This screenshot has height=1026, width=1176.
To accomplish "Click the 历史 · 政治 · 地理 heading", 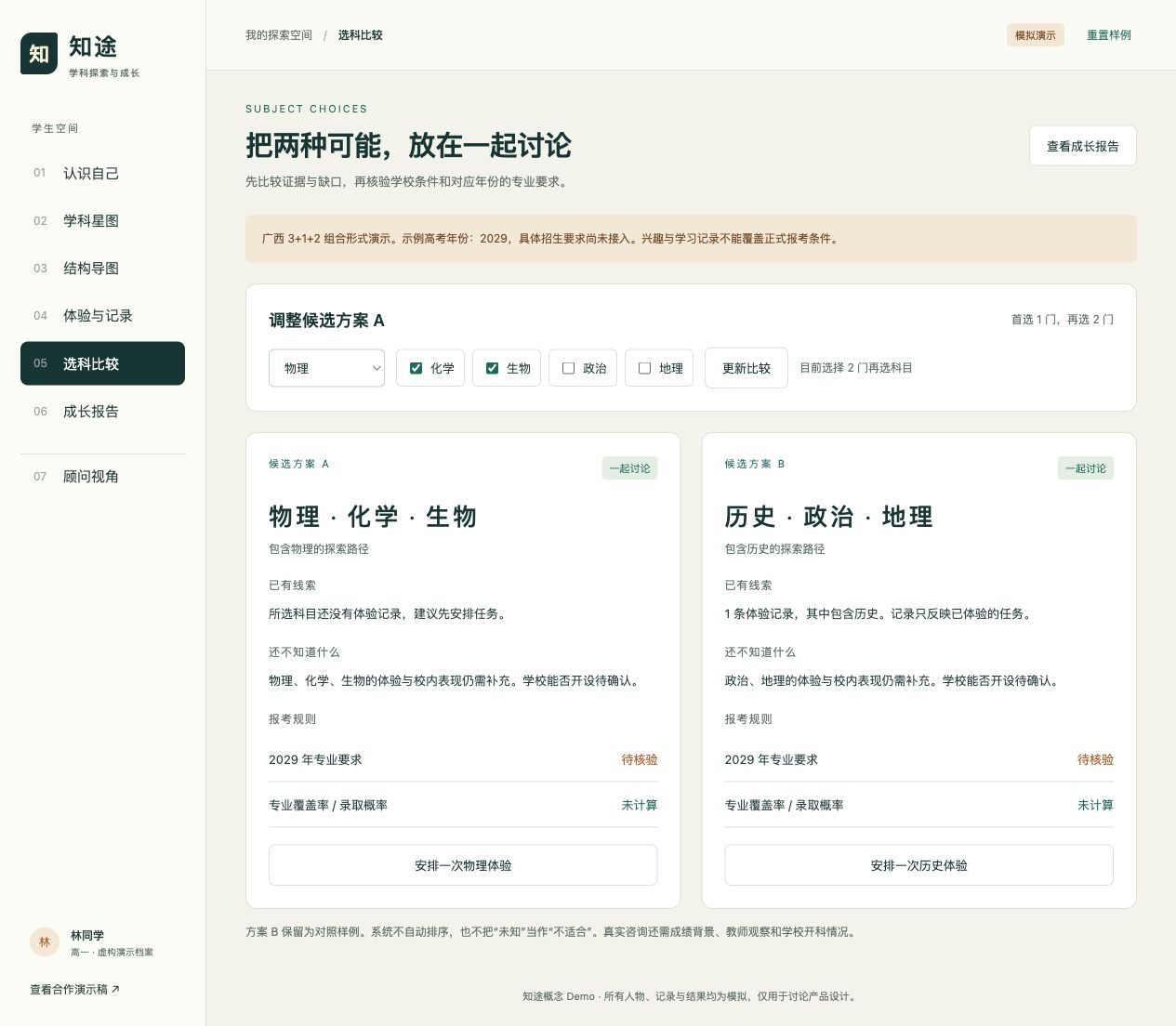I will [829, 517].
